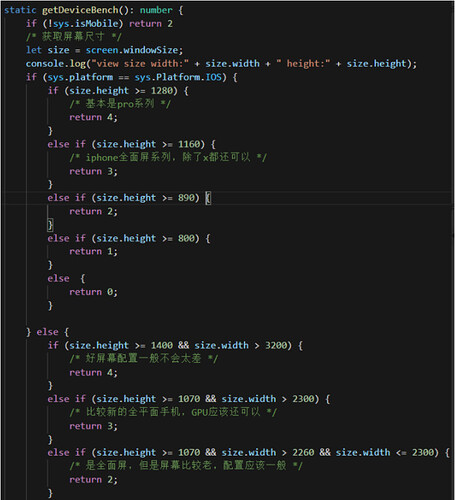Viewport: 455px width, 500px height.
Task: Click the highlighted opening brace after 890
Action: [208, 198]
